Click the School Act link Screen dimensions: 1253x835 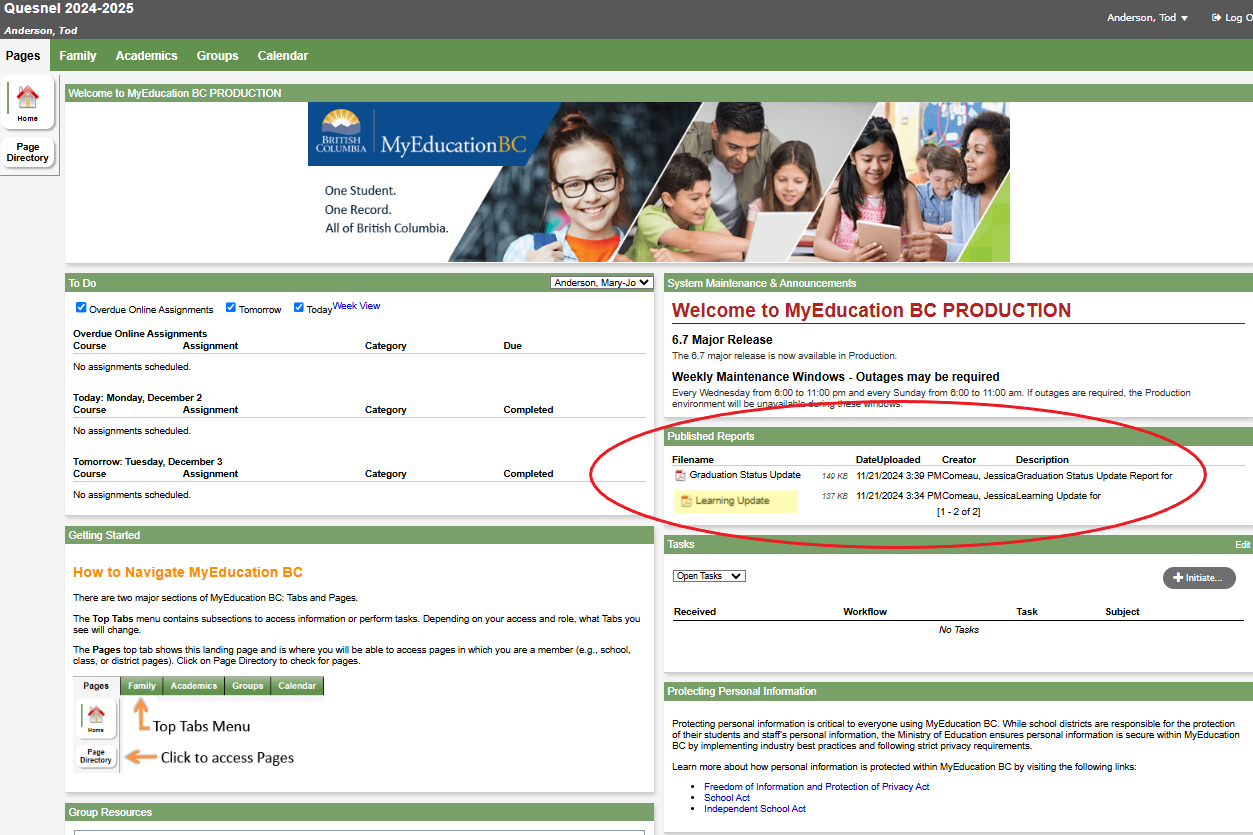pyautogui.click(x=726, y=797)
